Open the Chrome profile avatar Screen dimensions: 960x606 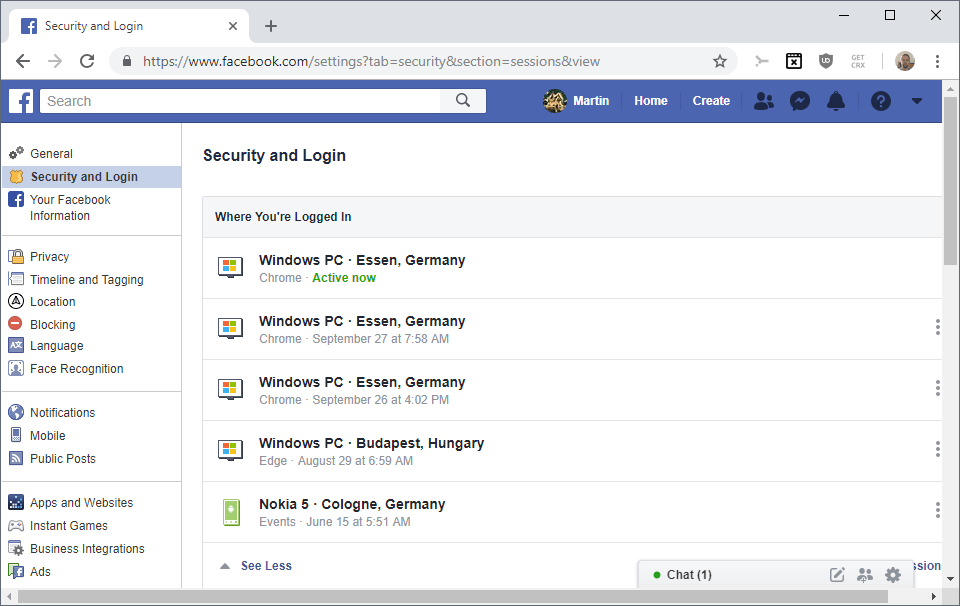905,61
